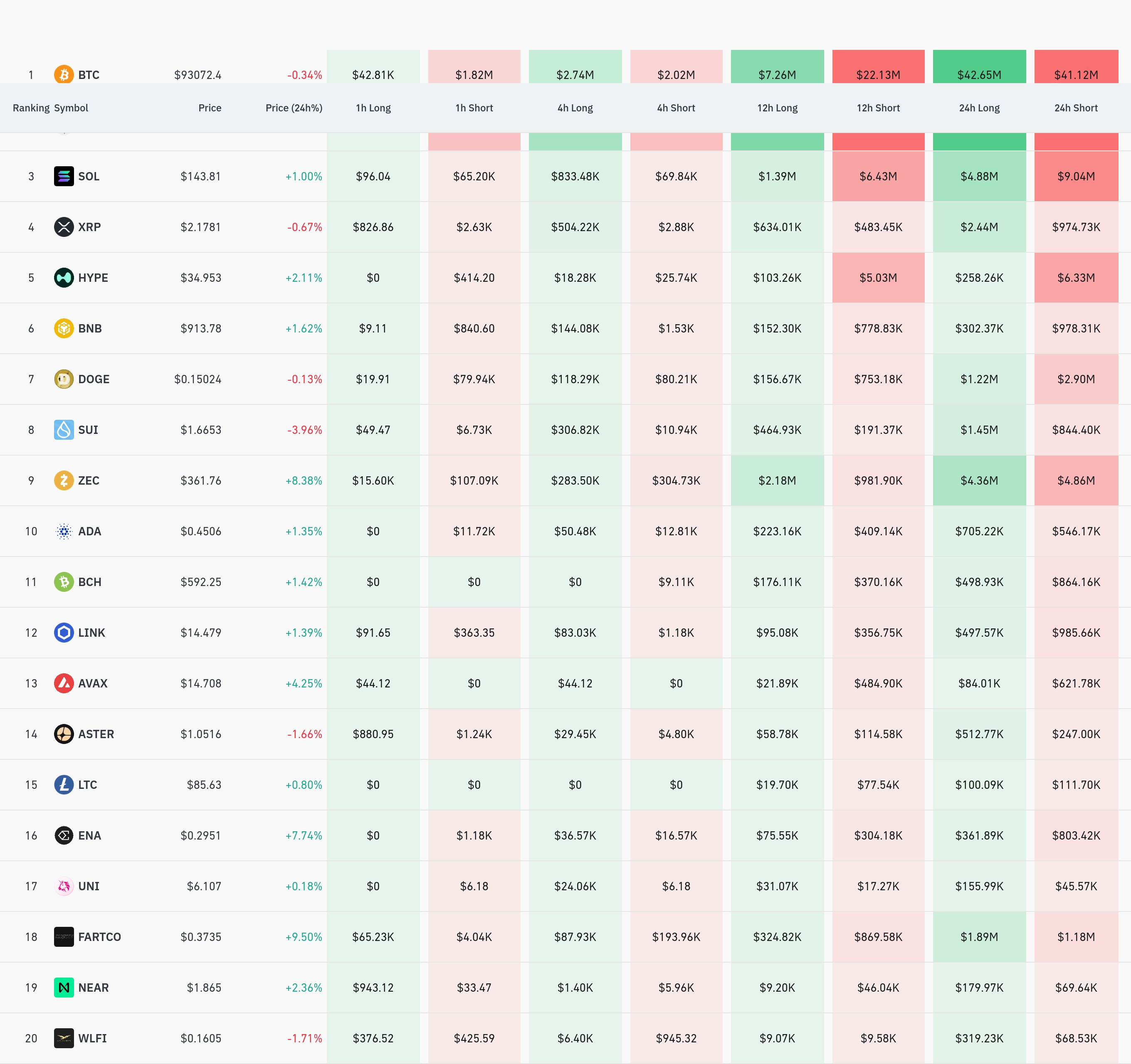Click the LINK coin icon
The height and width of the screenshot is (1064, 1131).
tap(64, 632)
